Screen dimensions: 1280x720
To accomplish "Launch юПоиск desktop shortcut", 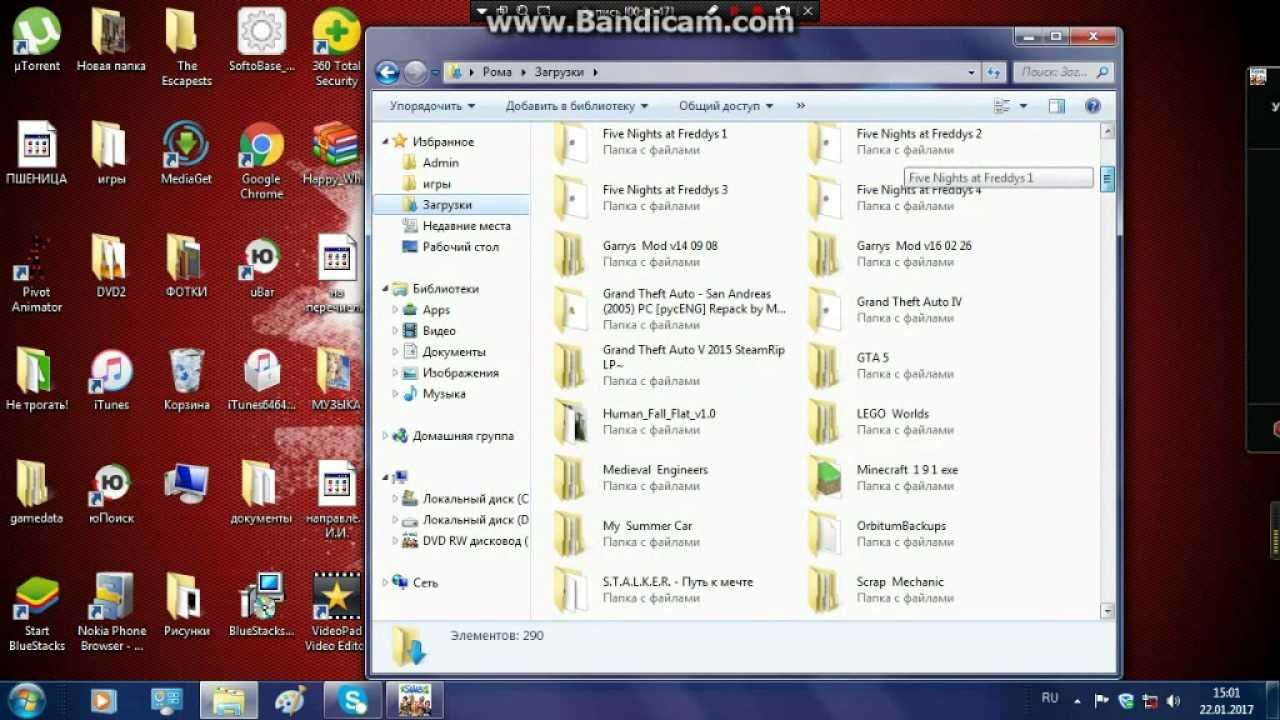I will (111, 492).
